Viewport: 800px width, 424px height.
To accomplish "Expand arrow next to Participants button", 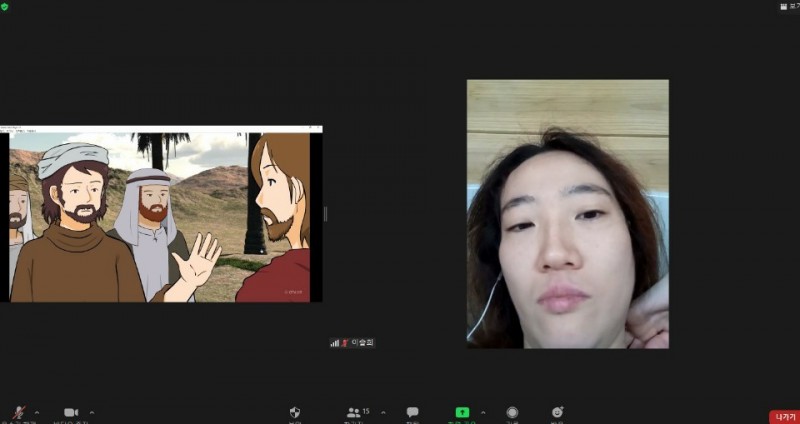I will (x=383, y=412).
